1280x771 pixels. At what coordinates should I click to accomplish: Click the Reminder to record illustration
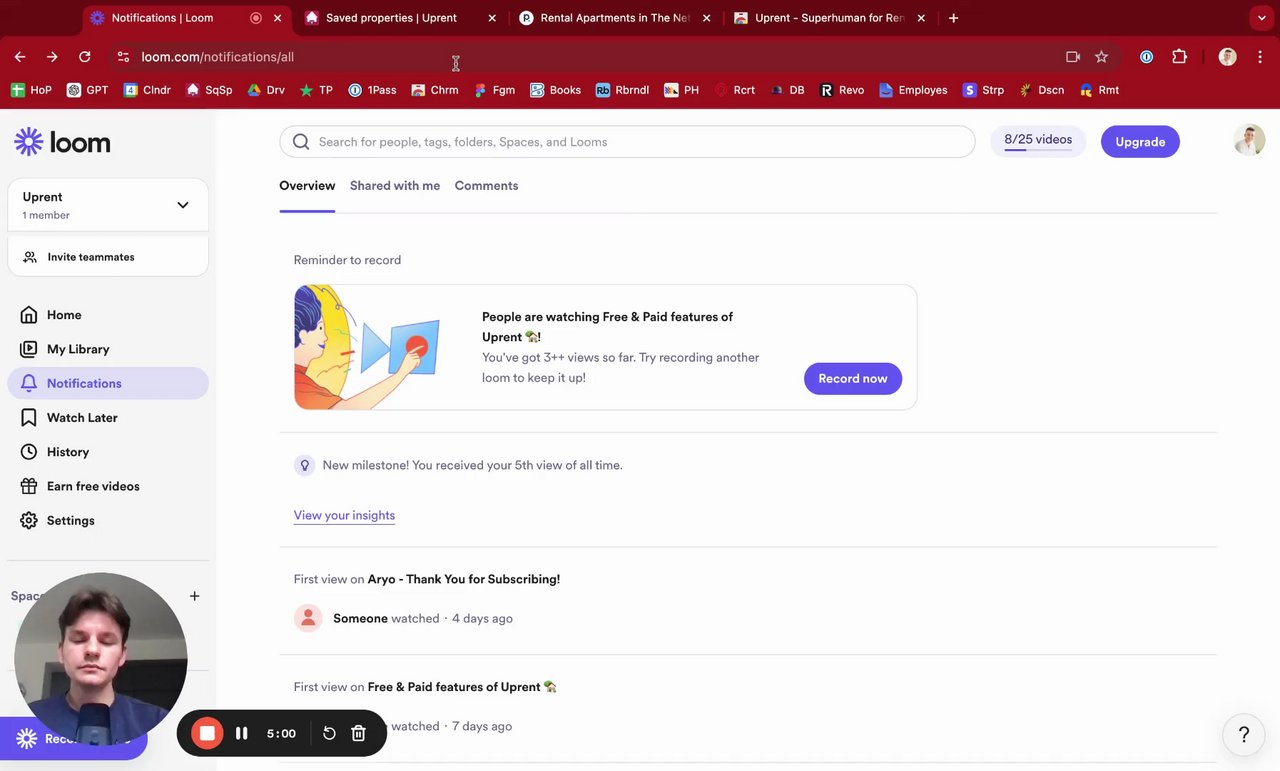tap(368, 347)
